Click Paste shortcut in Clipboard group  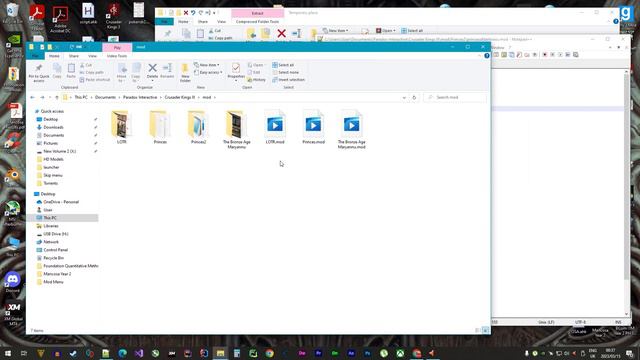coord(95,80)
